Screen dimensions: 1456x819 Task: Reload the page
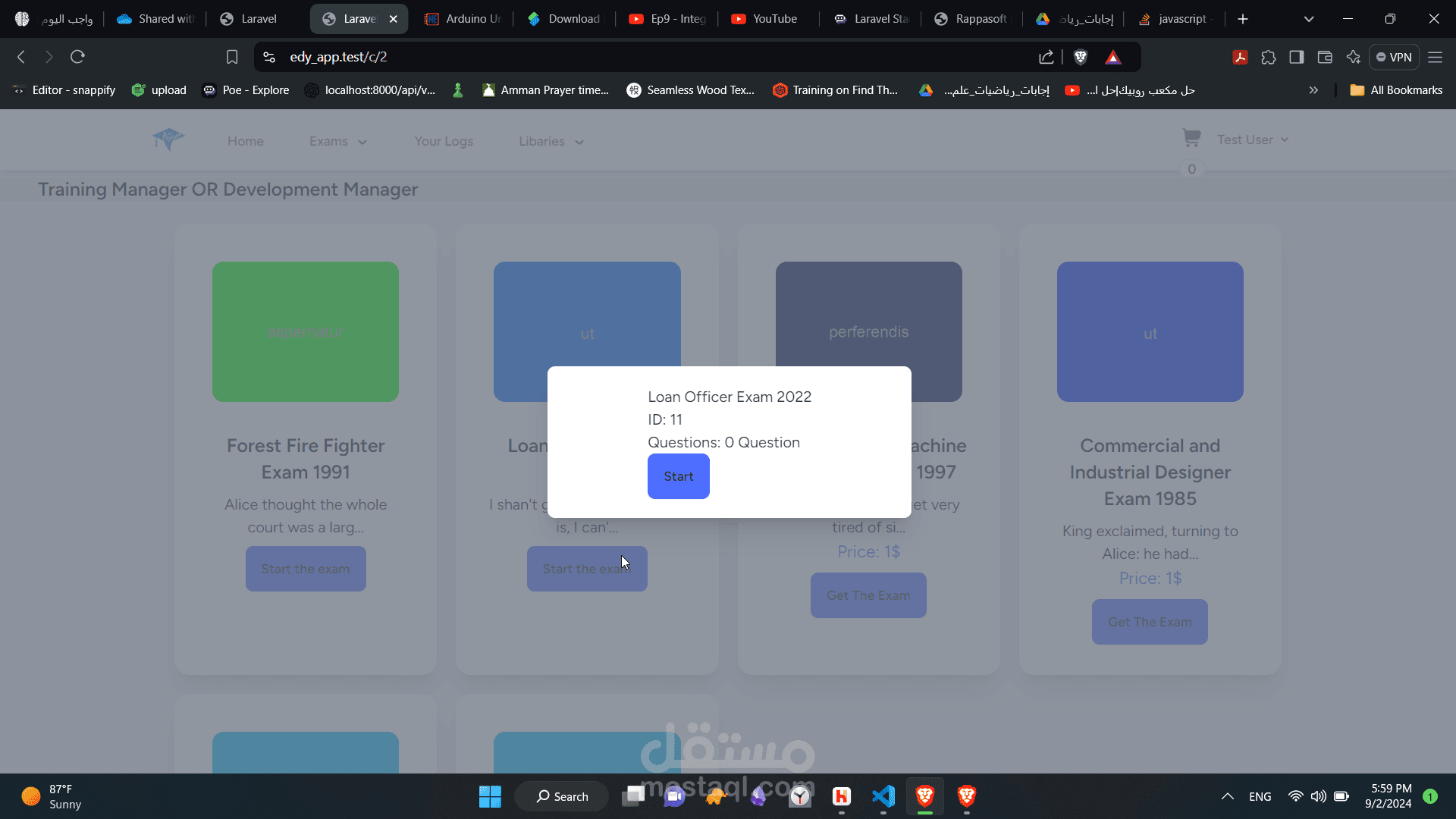click(x=77, y=57)
